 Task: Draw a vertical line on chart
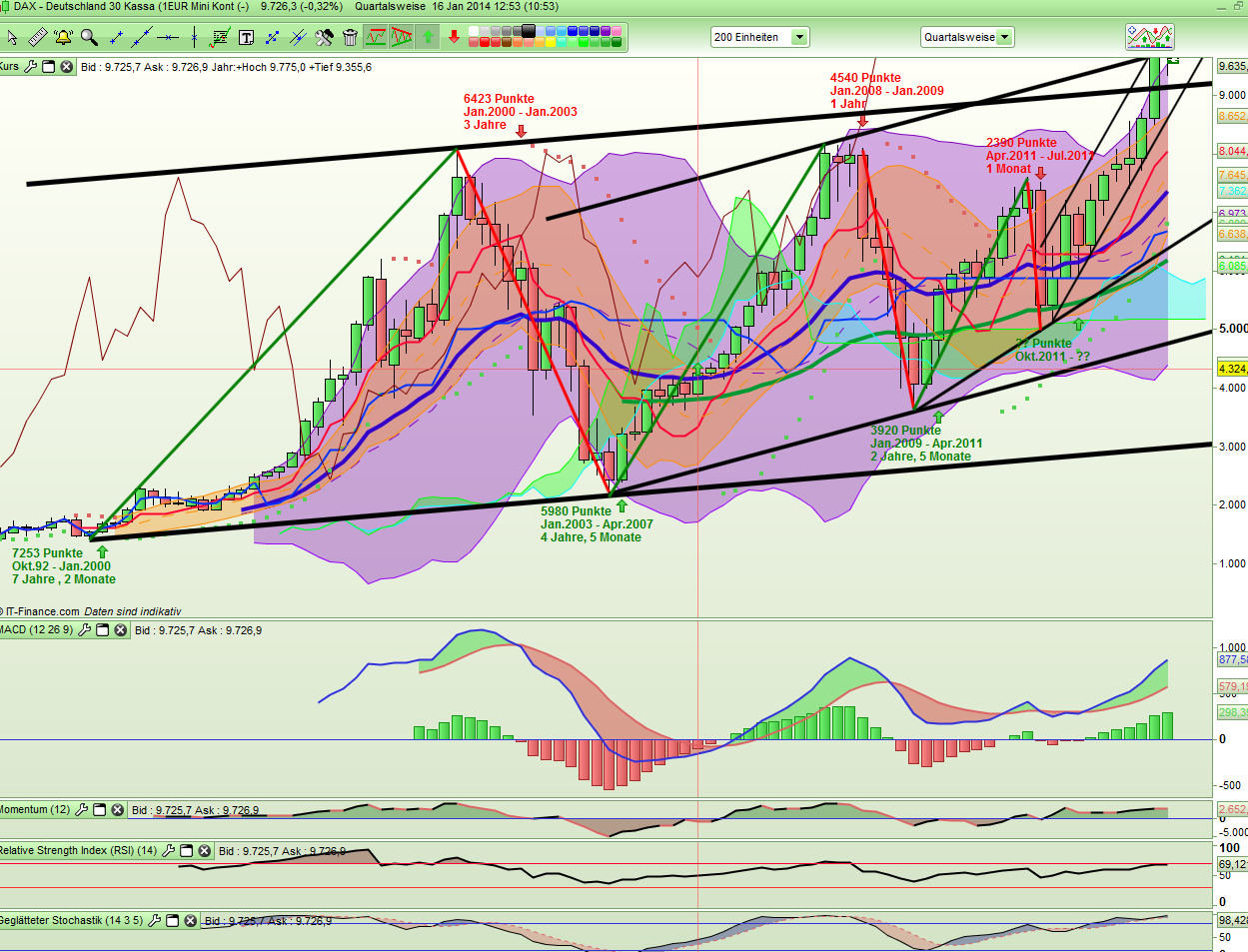click(x=194, y=37)
